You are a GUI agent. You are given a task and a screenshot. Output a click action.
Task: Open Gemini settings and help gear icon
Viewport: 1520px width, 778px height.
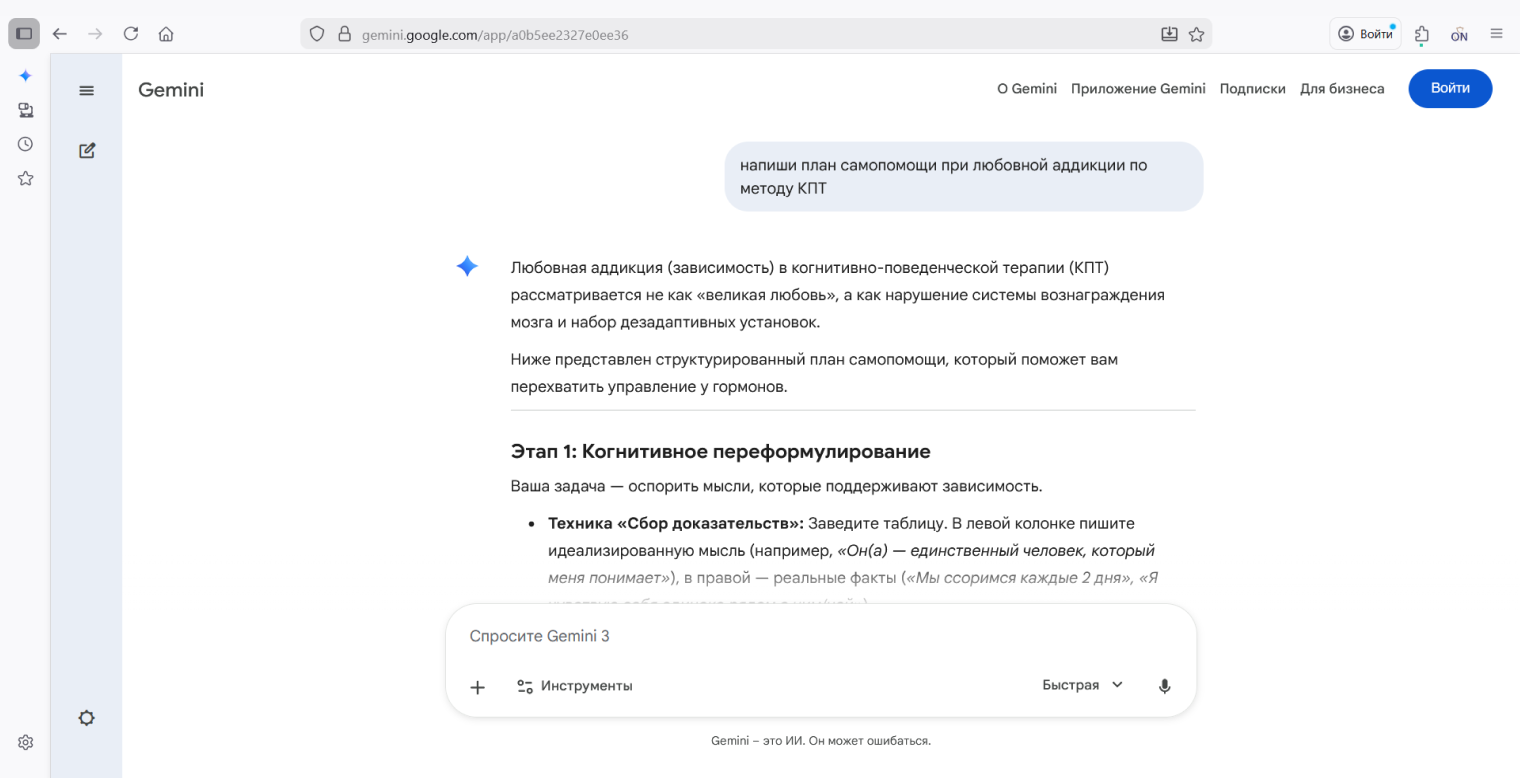click(86, 718)
